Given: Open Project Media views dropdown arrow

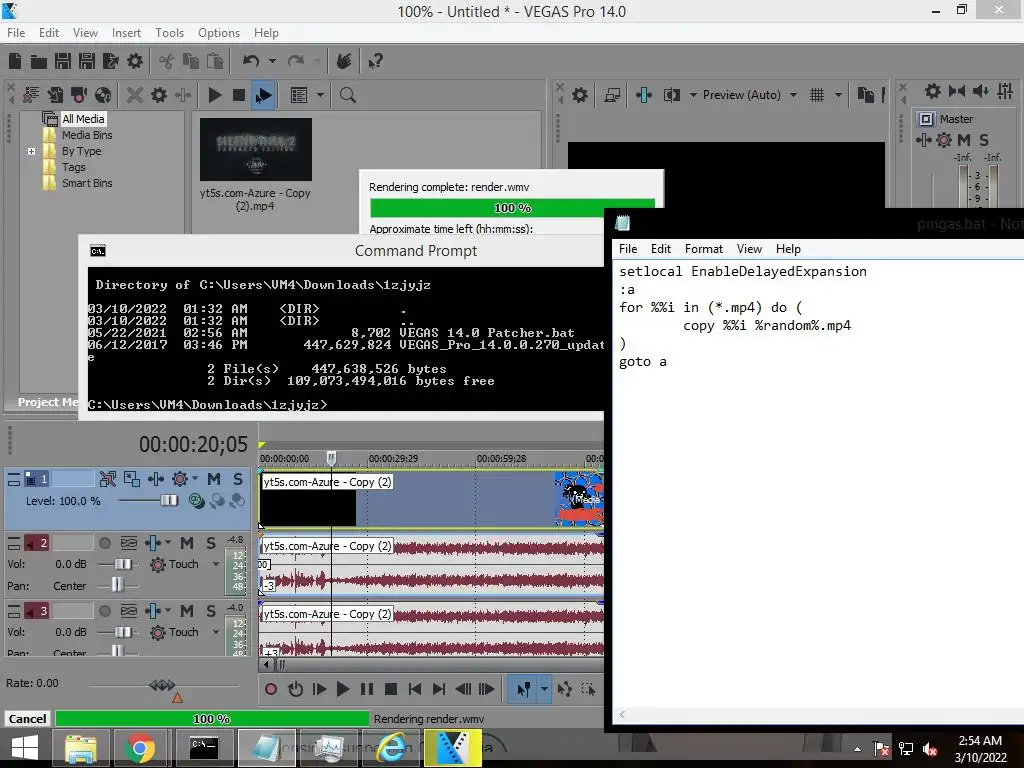Looking at the screenshot, I should [320, 95].
